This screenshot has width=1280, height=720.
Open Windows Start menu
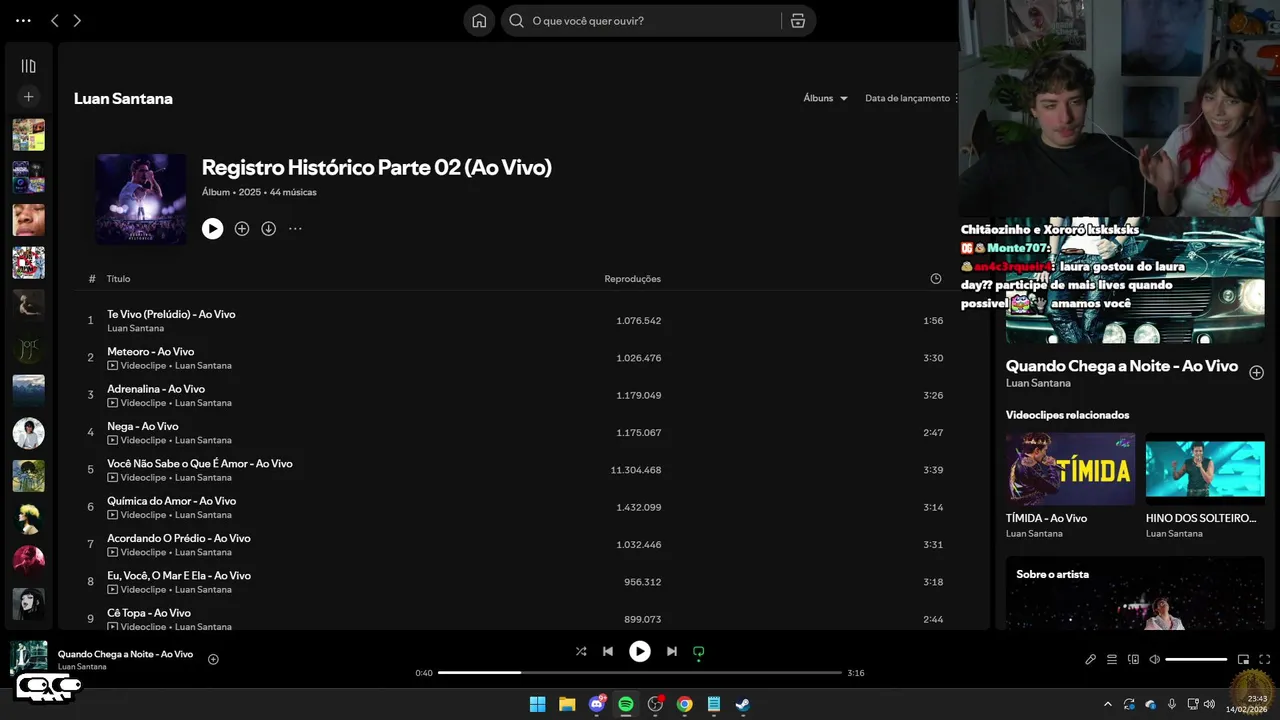coord(538,704)
